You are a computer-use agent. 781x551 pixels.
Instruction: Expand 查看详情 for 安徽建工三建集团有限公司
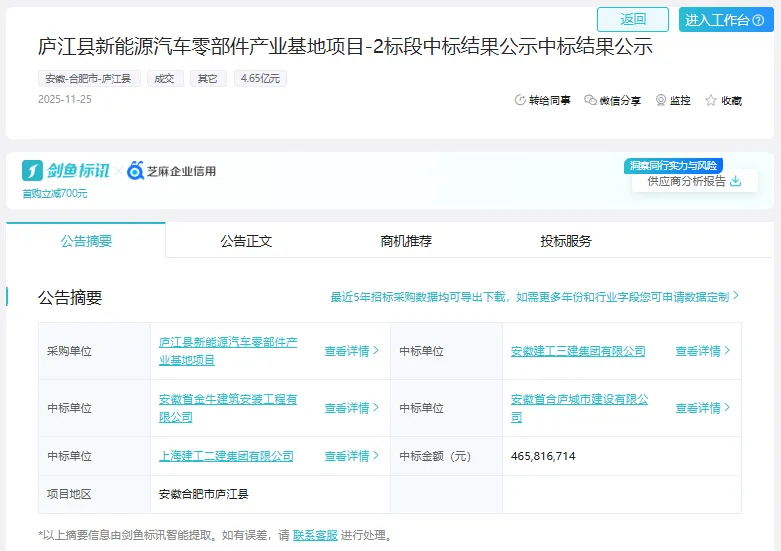pyautogui.click(x=703, y=351)
